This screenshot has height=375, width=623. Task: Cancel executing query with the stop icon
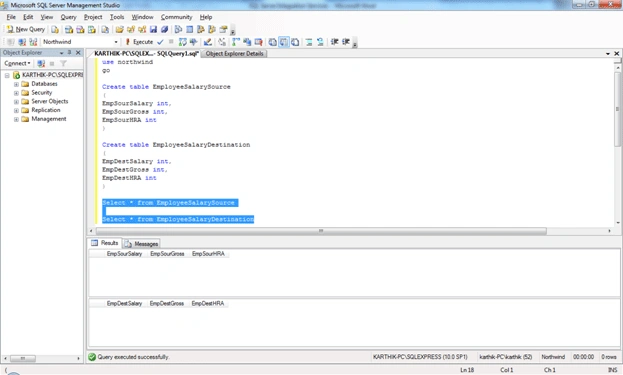171,42
